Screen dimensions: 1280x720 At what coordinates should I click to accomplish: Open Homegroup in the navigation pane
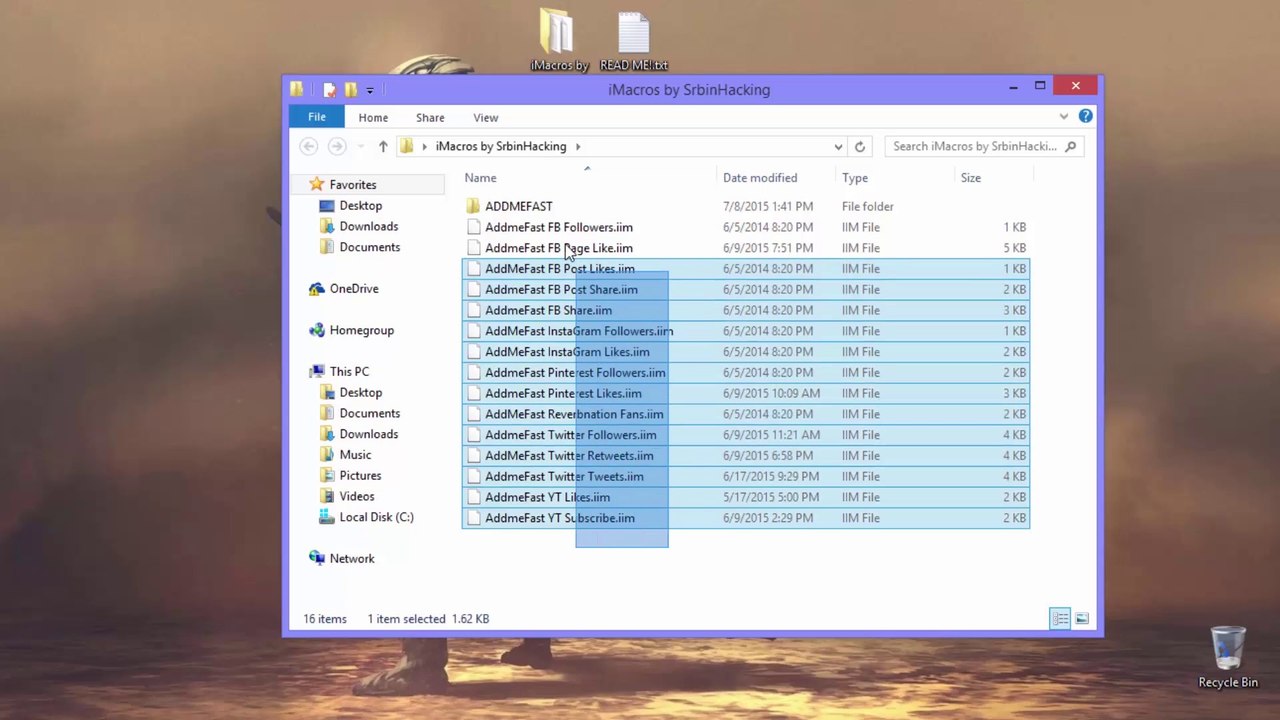(361, 330)
